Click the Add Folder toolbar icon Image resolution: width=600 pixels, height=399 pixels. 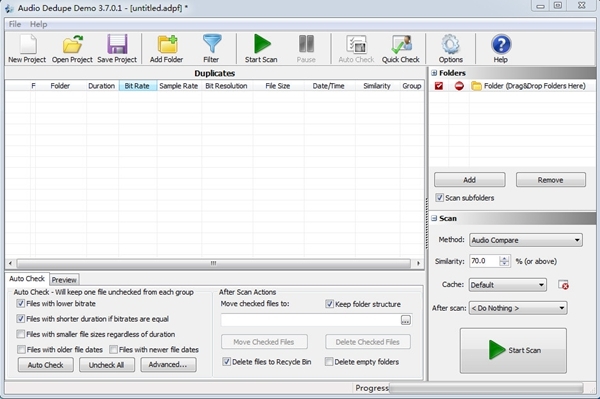[x=166, y=49]
